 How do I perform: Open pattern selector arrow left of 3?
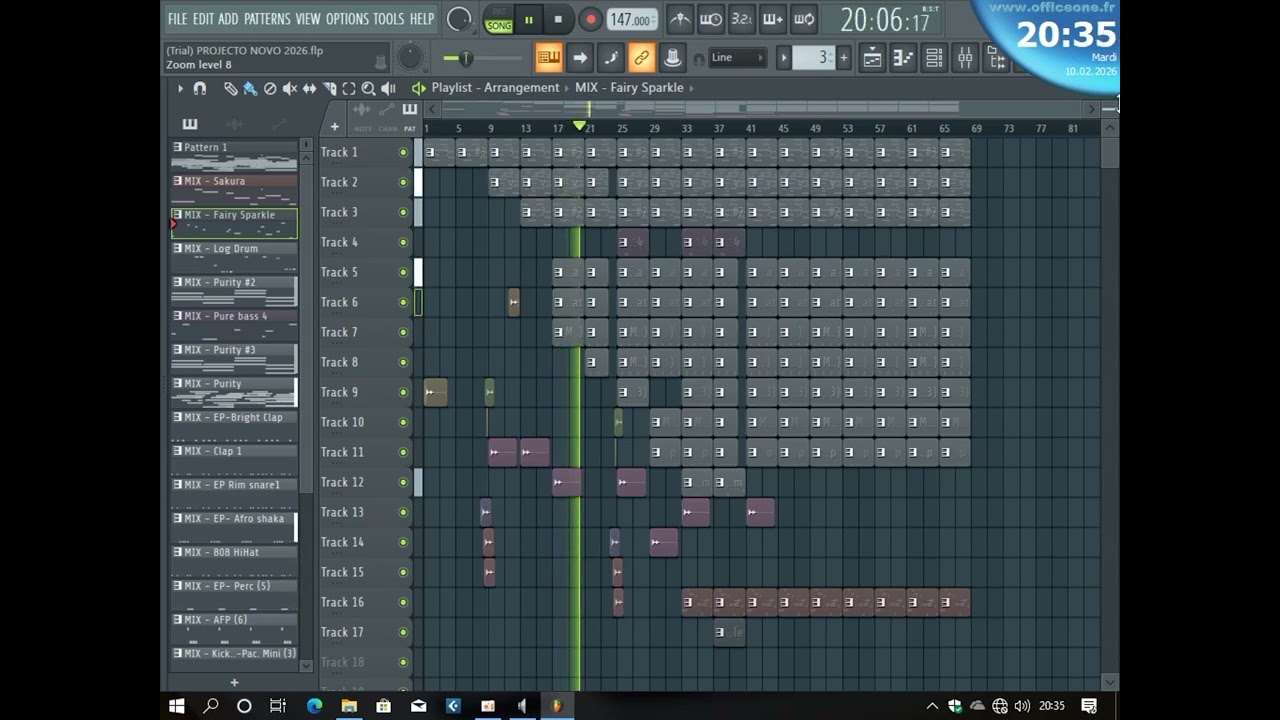(784, 58)
